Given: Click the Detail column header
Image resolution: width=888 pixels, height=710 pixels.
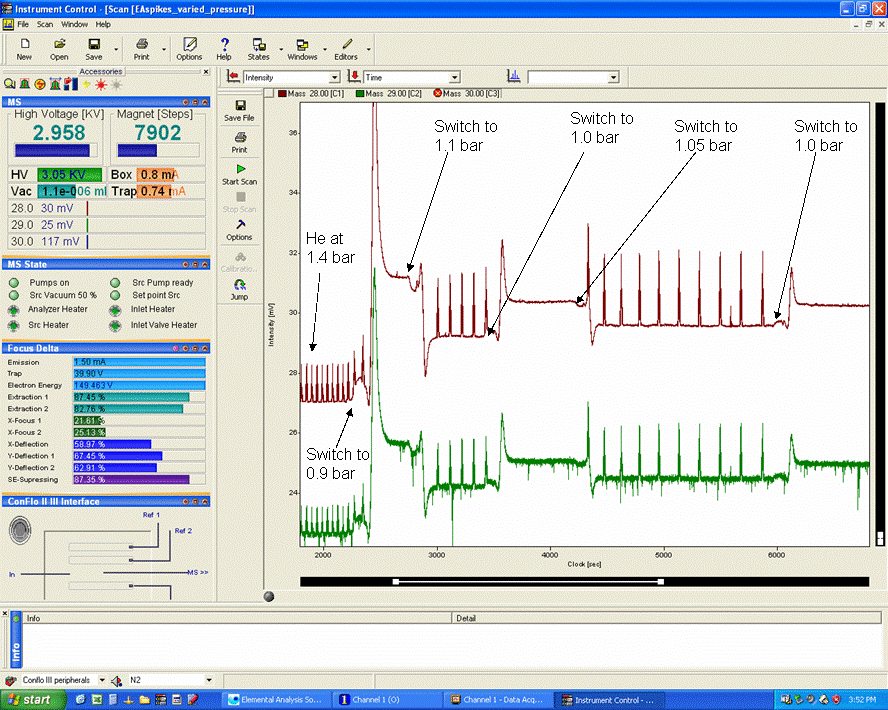Looking at the screenshot, I should [667, 618].
